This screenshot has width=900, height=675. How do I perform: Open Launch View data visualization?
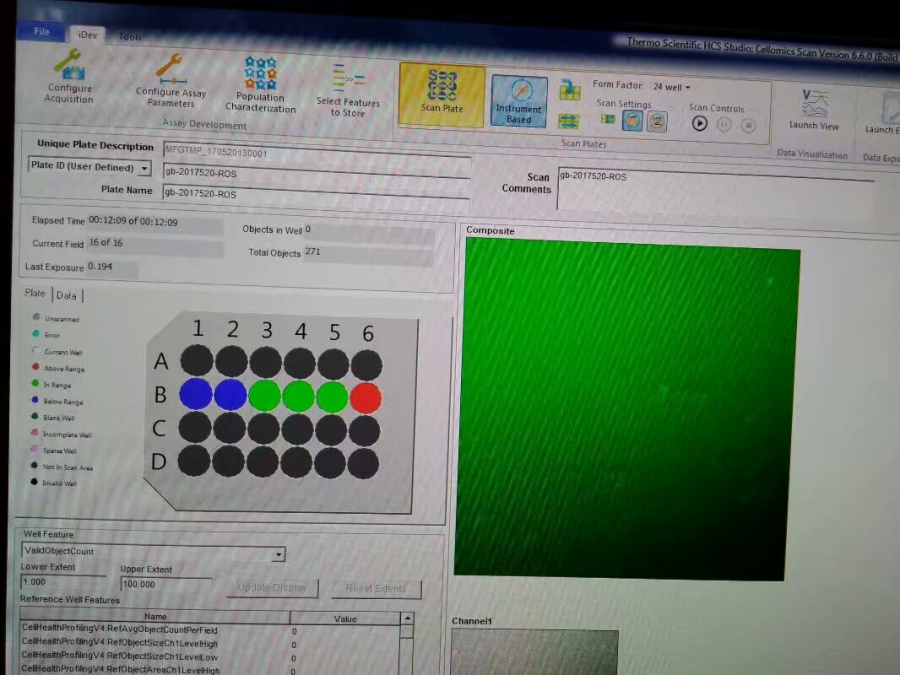[x=814, y=109]
